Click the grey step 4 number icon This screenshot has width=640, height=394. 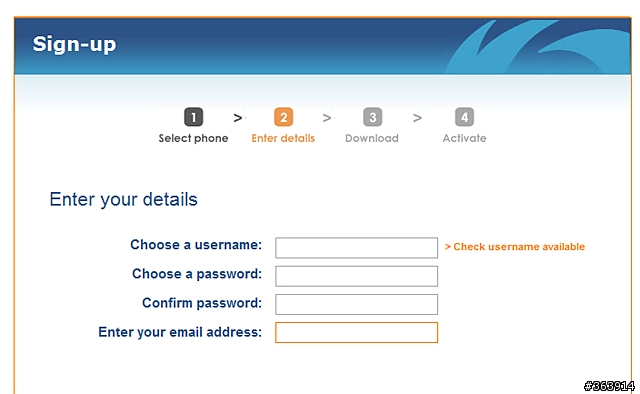pos(464,117)
